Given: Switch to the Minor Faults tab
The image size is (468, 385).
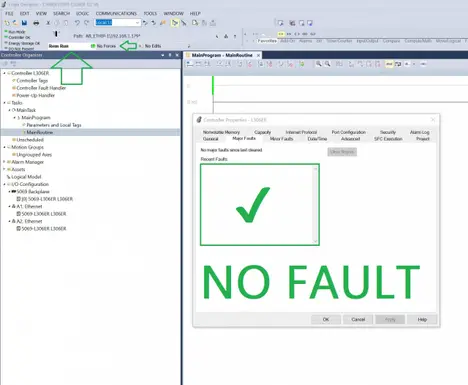Looking at the screenshot, I should click(x=281, y=139).
